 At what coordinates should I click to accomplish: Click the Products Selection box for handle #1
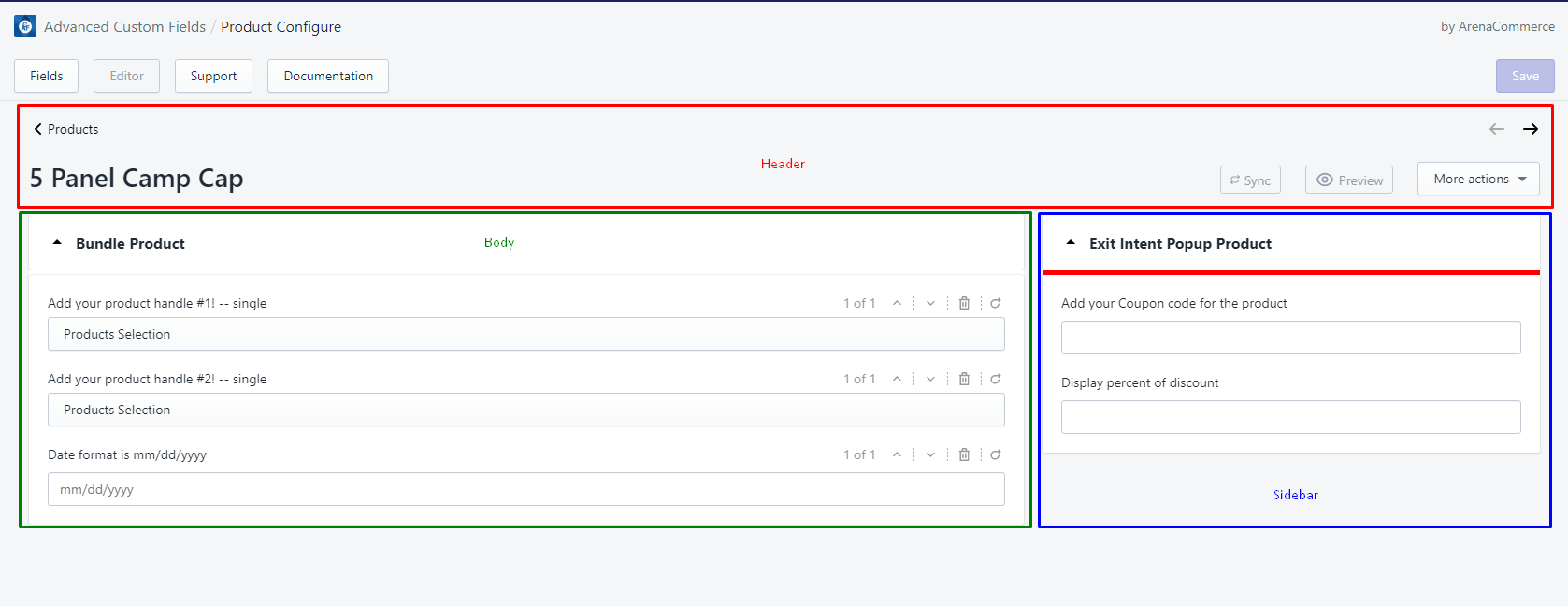pyautogui.click(x=526, y=334)
